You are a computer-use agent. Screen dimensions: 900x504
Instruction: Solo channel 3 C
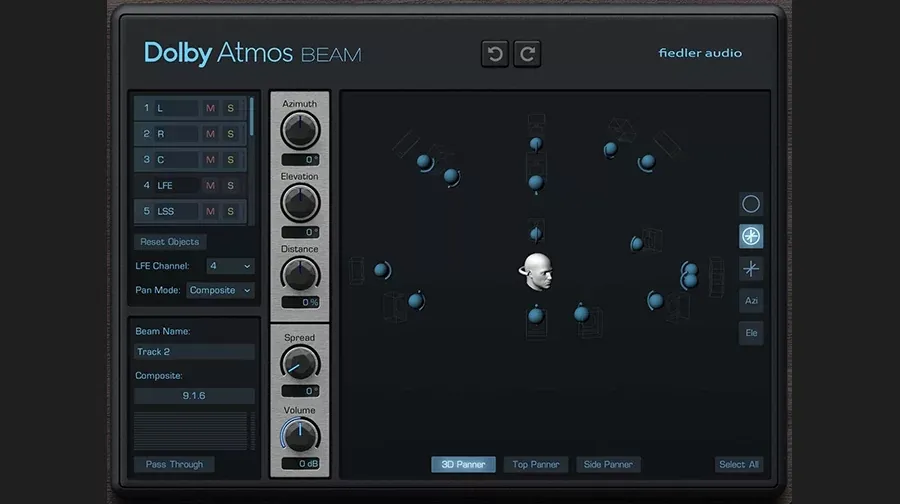point(230,160)
